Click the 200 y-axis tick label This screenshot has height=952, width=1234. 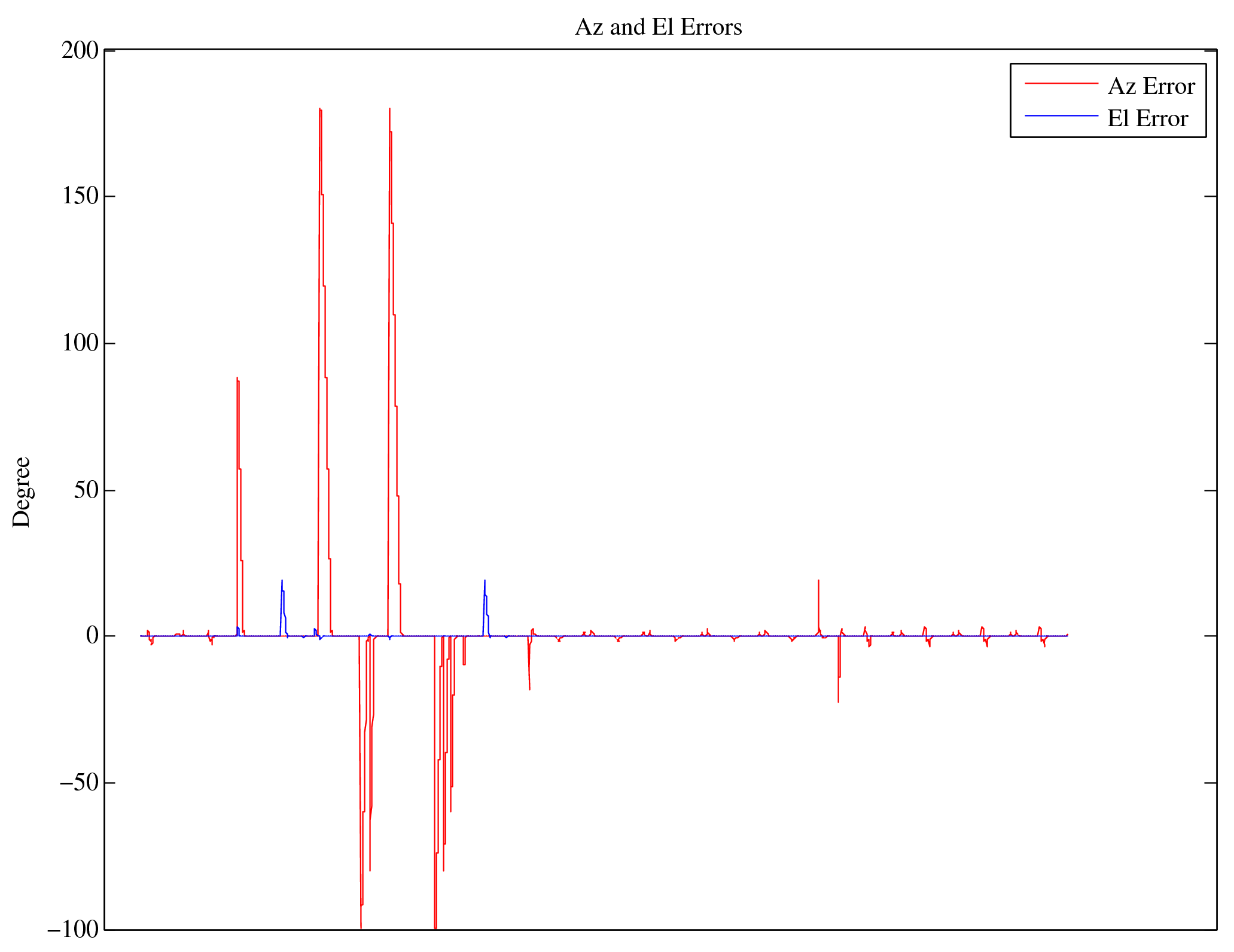tap(80, 50)
